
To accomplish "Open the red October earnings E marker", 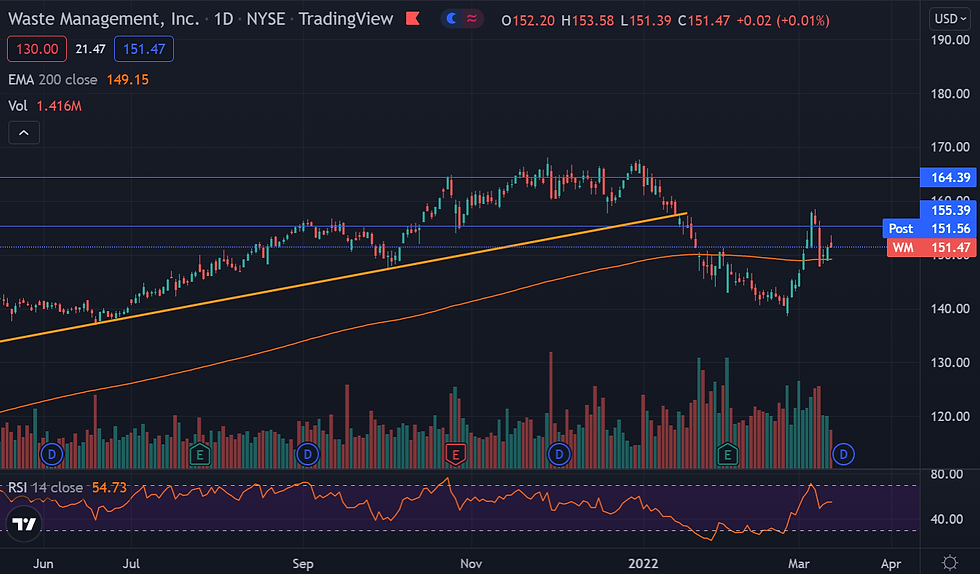I will 455,454.
